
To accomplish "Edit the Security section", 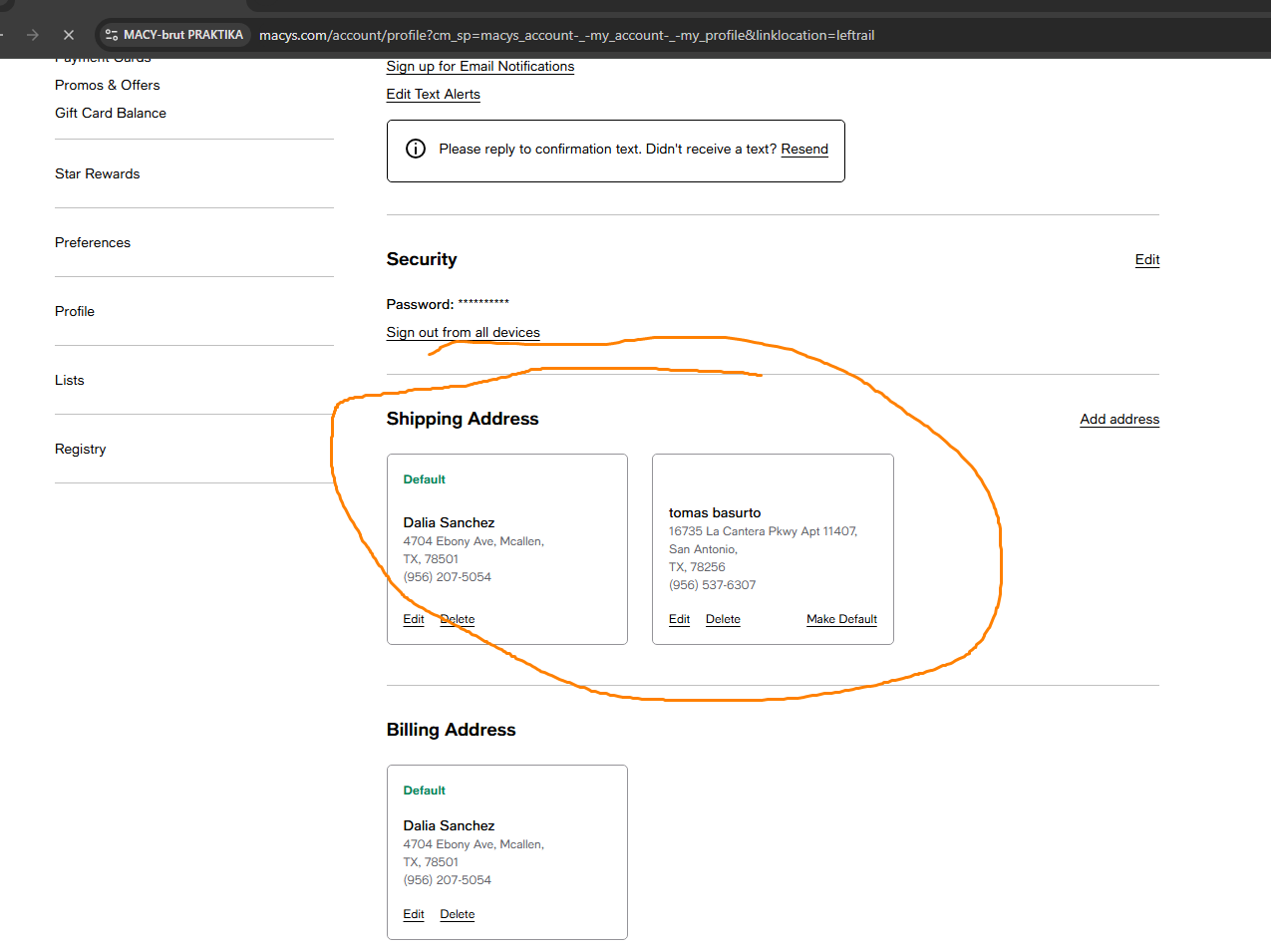I will [x=1146, y=260].
